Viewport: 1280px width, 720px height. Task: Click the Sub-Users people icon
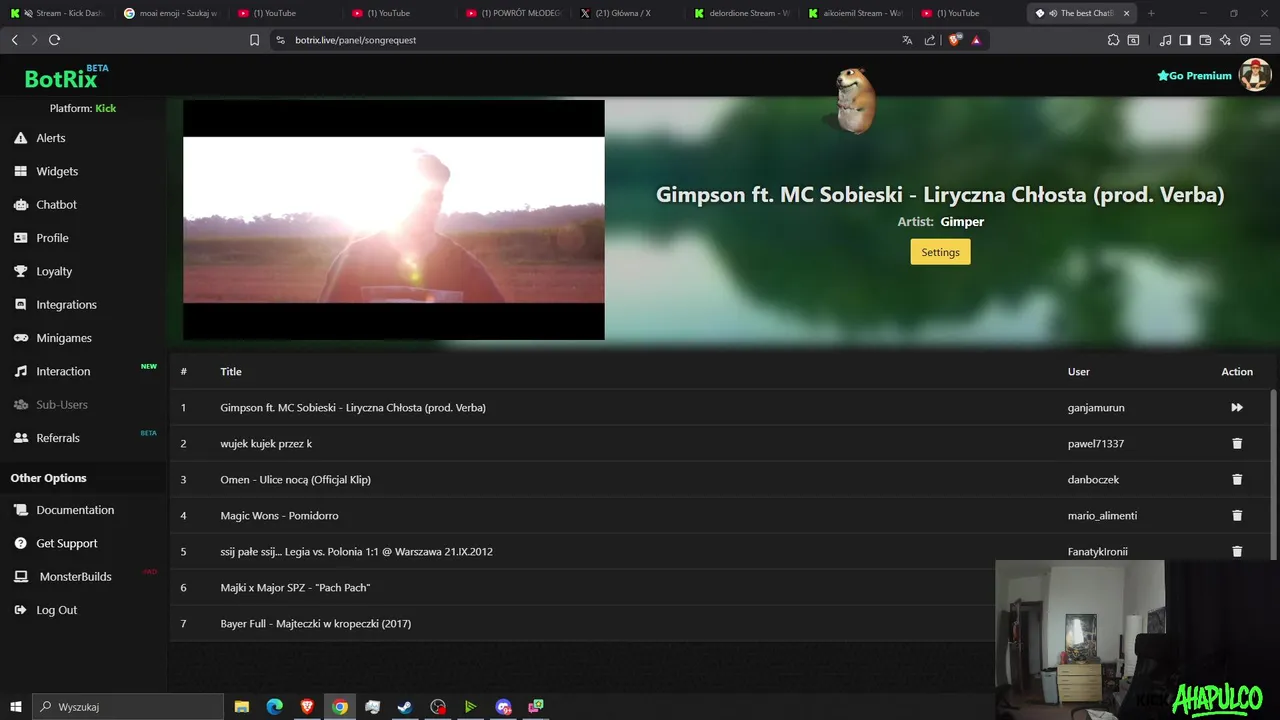pos(20,404)
